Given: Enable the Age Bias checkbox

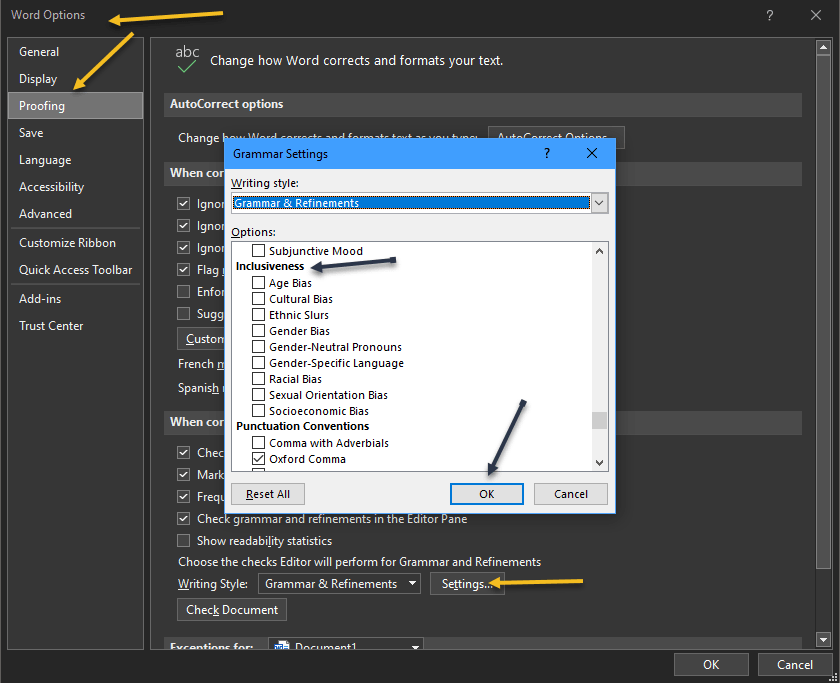Looking at the screenshot, I should click(x=259, y=283).
